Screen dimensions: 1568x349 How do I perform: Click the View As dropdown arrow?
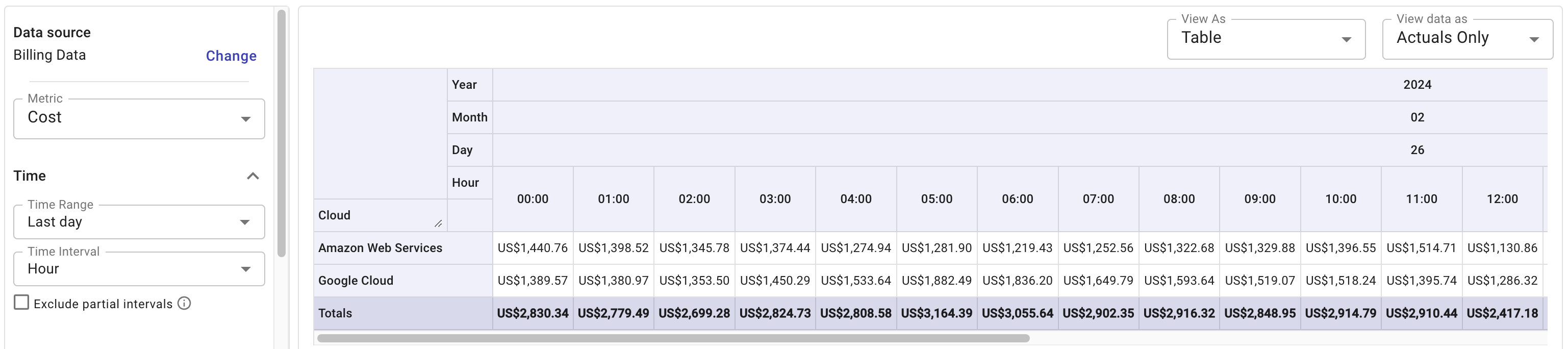(1347, 38)
